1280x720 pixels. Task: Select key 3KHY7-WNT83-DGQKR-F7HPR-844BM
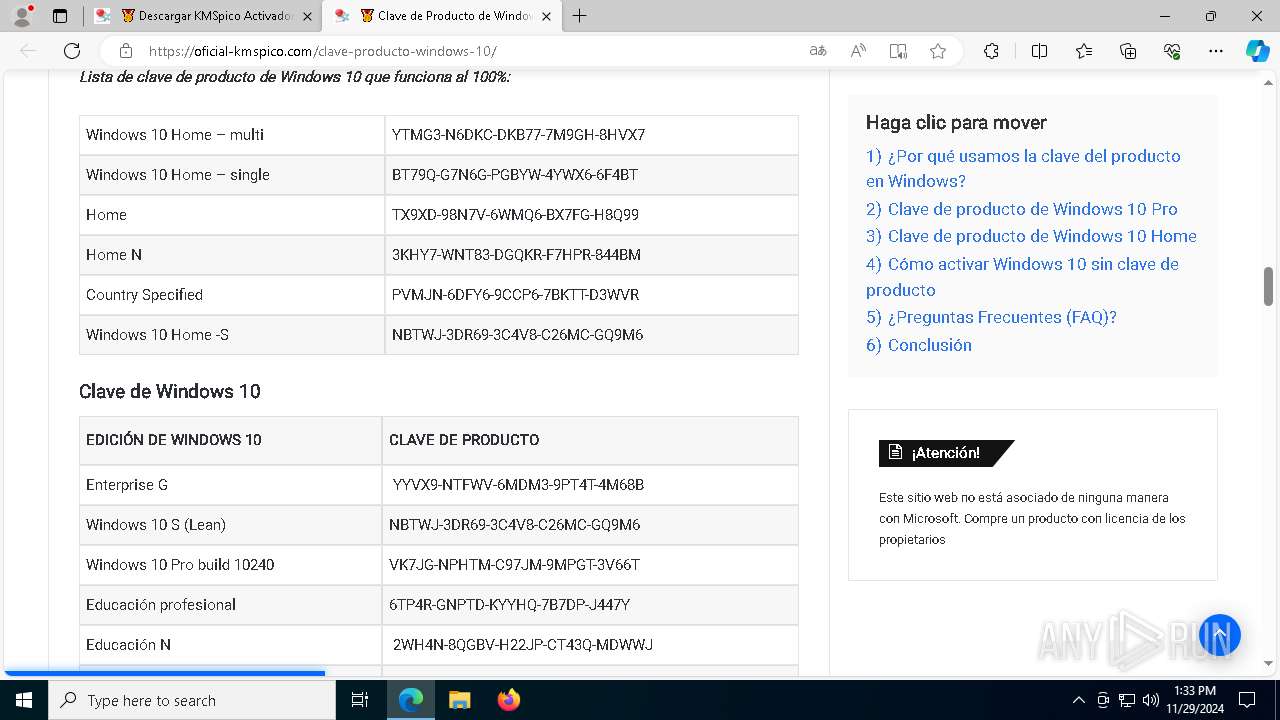tap(516, 255)
